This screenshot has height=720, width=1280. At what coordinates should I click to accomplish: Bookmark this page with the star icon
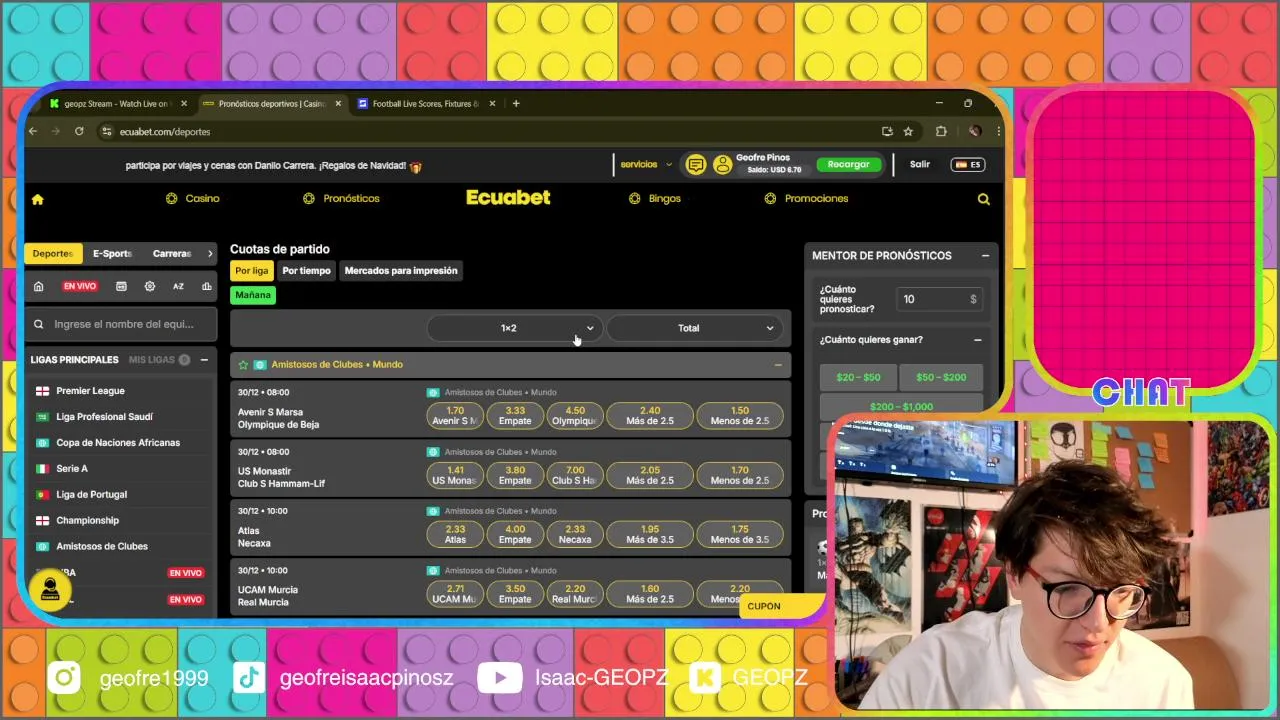click(908, 131)
